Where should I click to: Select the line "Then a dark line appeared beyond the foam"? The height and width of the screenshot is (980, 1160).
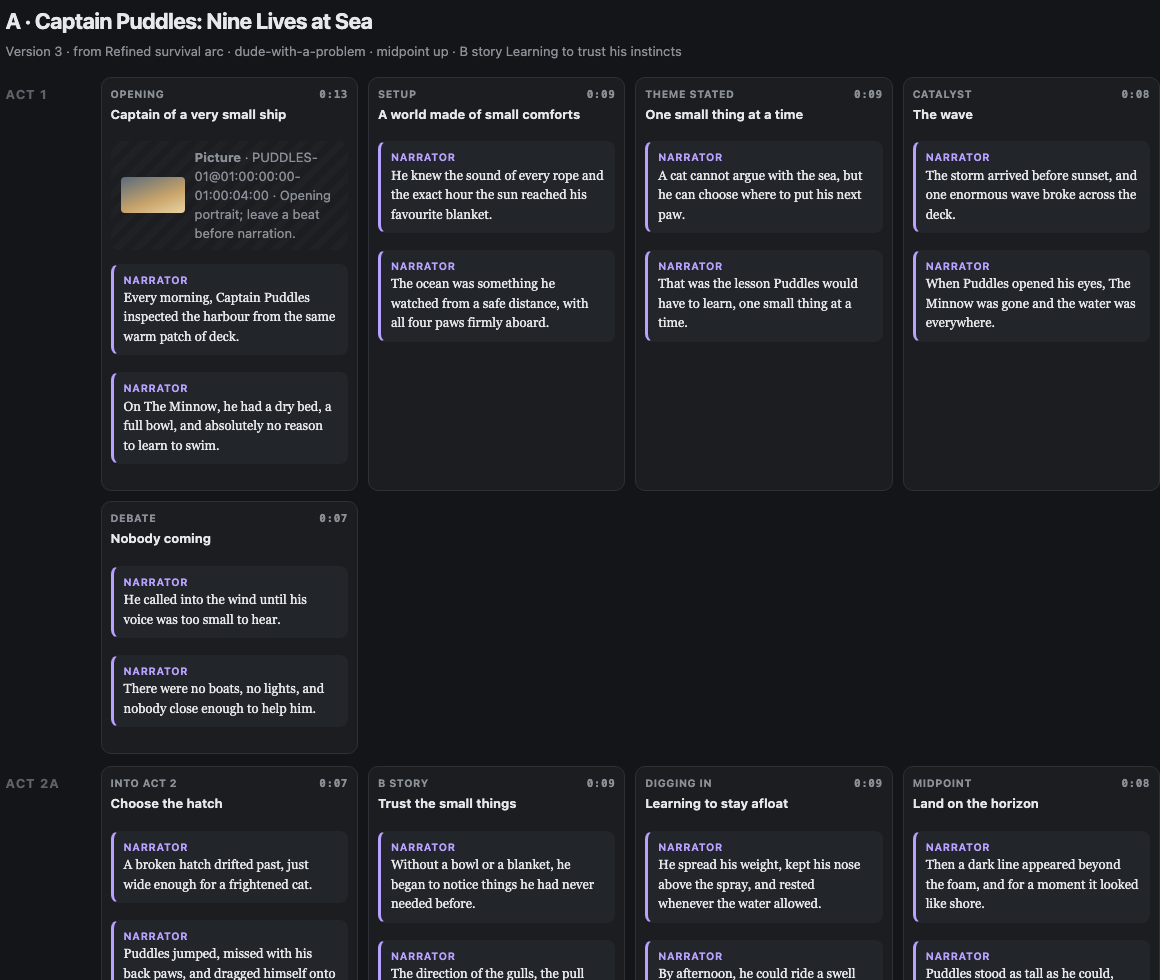click(x=1031, y=876)
